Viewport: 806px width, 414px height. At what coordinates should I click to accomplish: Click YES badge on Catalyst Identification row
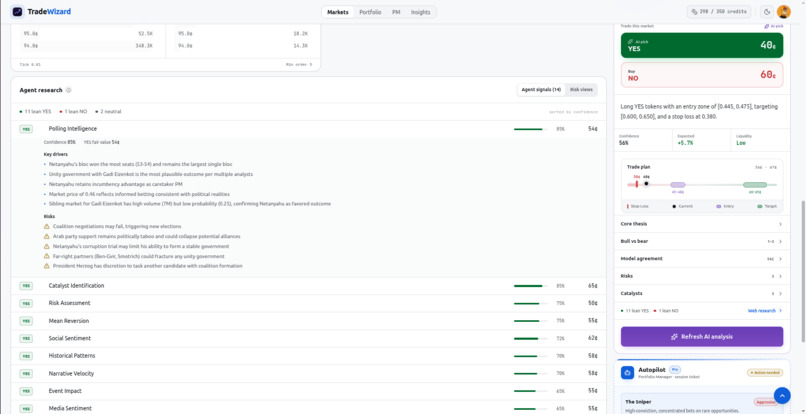coord(26,286)
